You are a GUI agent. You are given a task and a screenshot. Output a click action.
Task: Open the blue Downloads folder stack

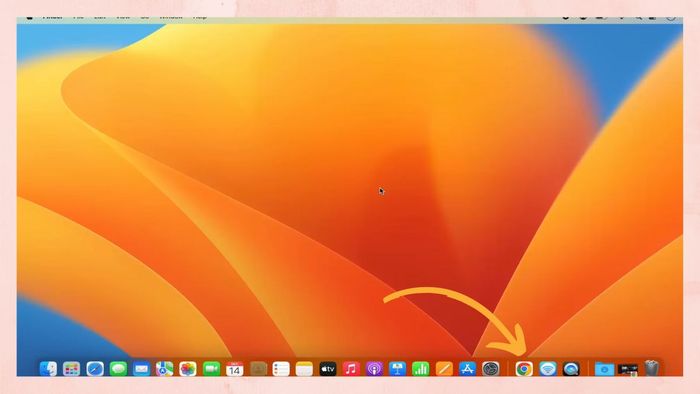pos(604,369)
